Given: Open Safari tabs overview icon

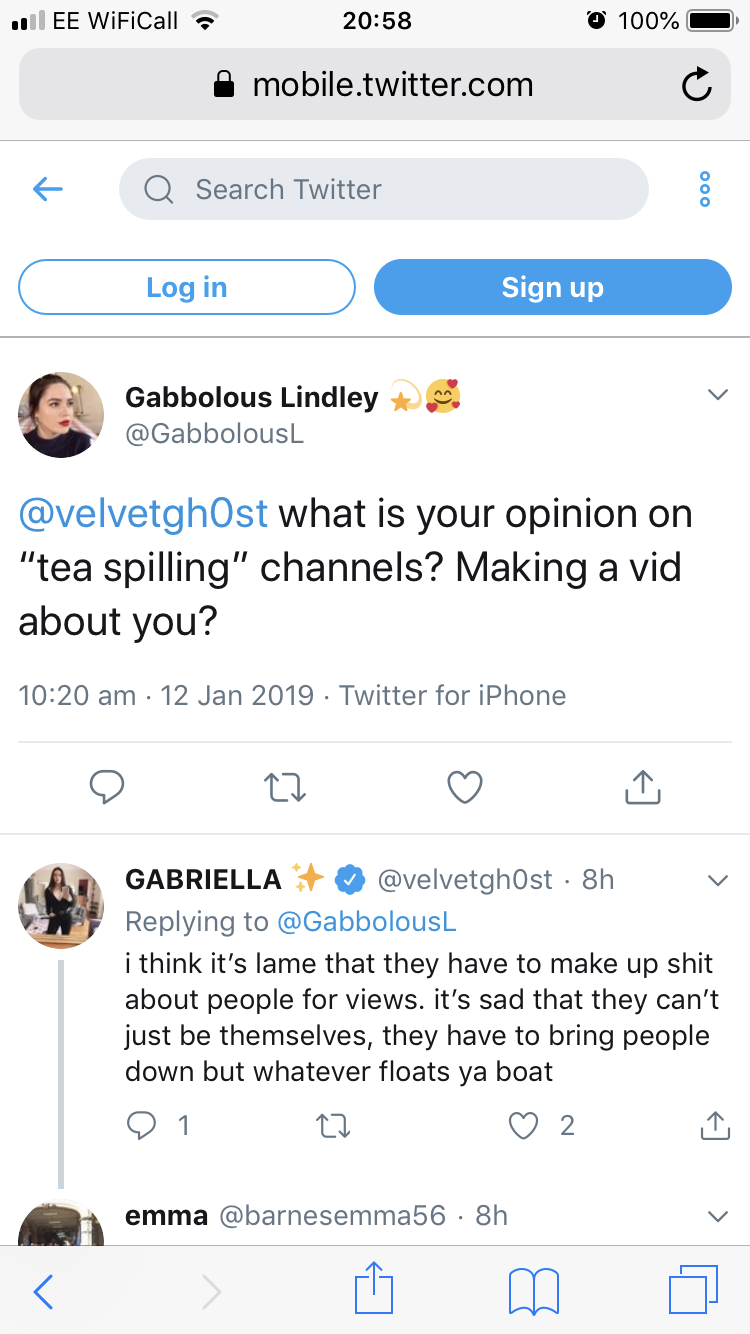Looking at the screenshot, I should pyautogui.click(x=693, y=1289).
